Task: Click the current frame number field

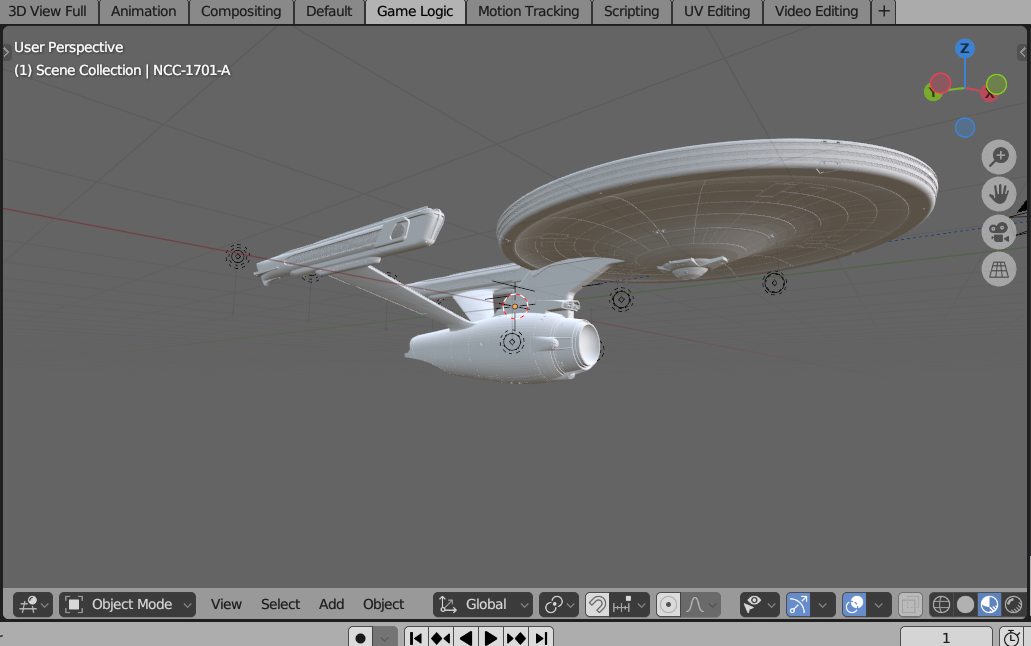Action: coord(946,637)
